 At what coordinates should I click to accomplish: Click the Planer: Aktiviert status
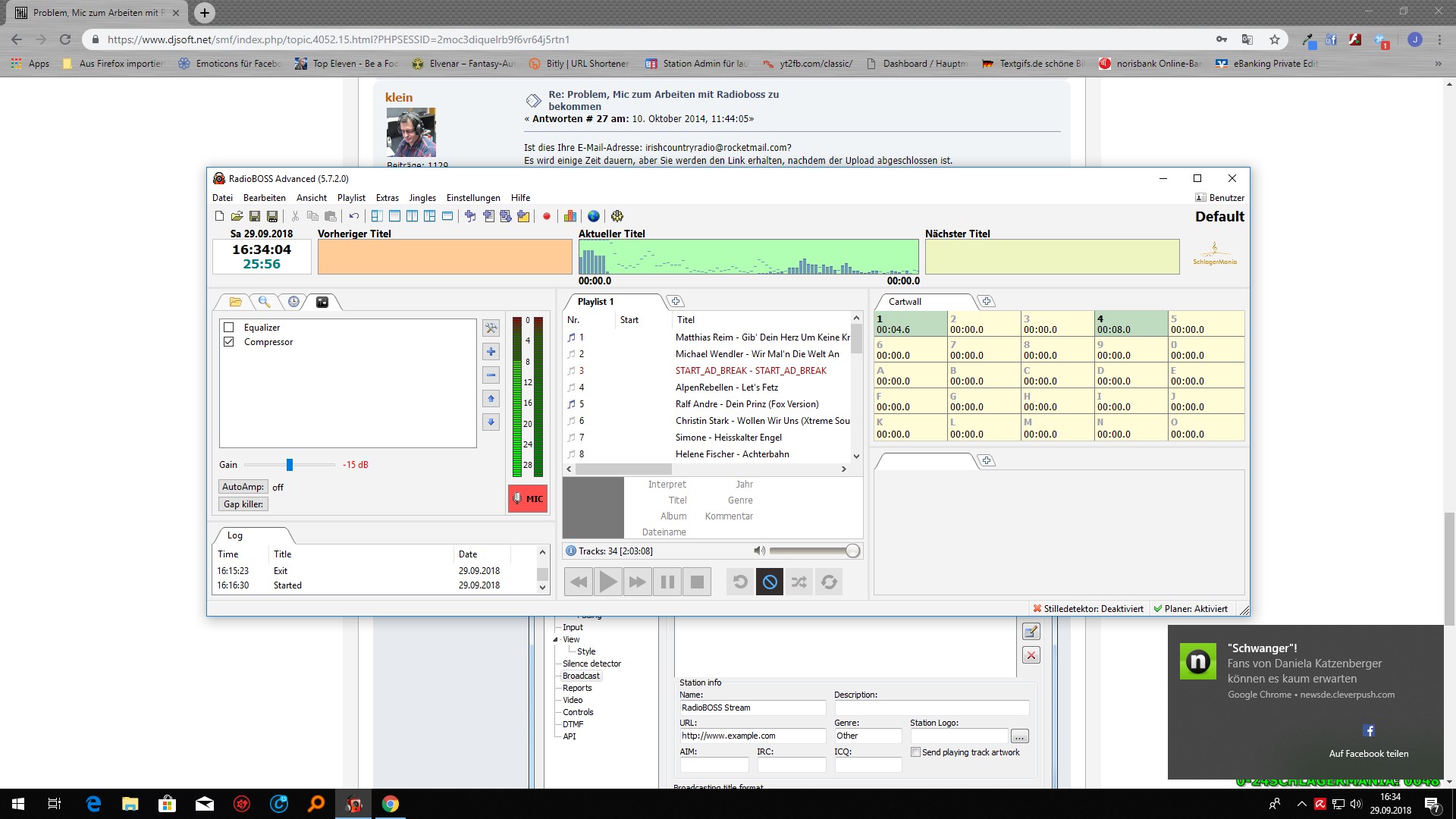pos(1191,609)
